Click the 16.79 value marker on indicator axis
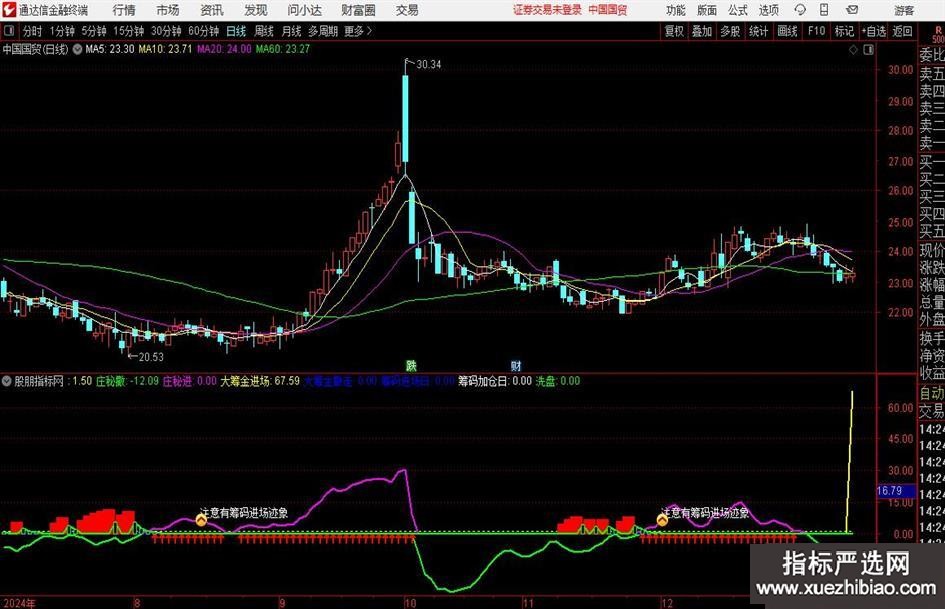 (x=890, y=491)
